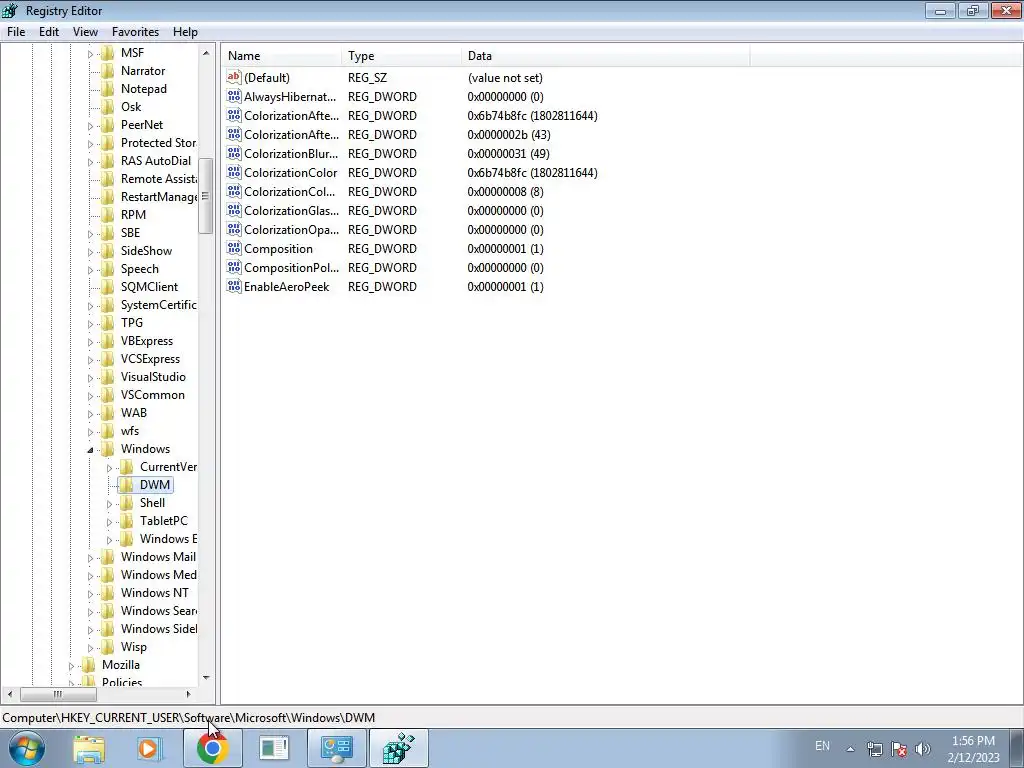This screenshot has height=768, width=1024.
Task: Expand the Speech key
Action: 90,270
